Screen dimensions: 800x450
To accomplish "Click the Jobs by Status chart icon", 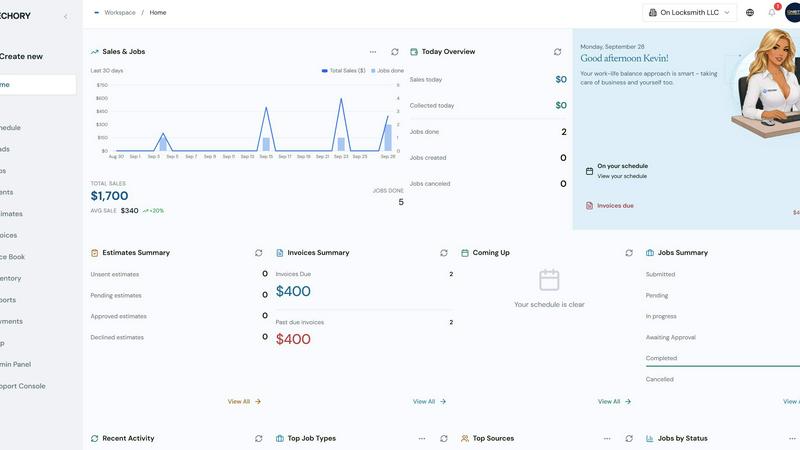I will coord(650,439).
